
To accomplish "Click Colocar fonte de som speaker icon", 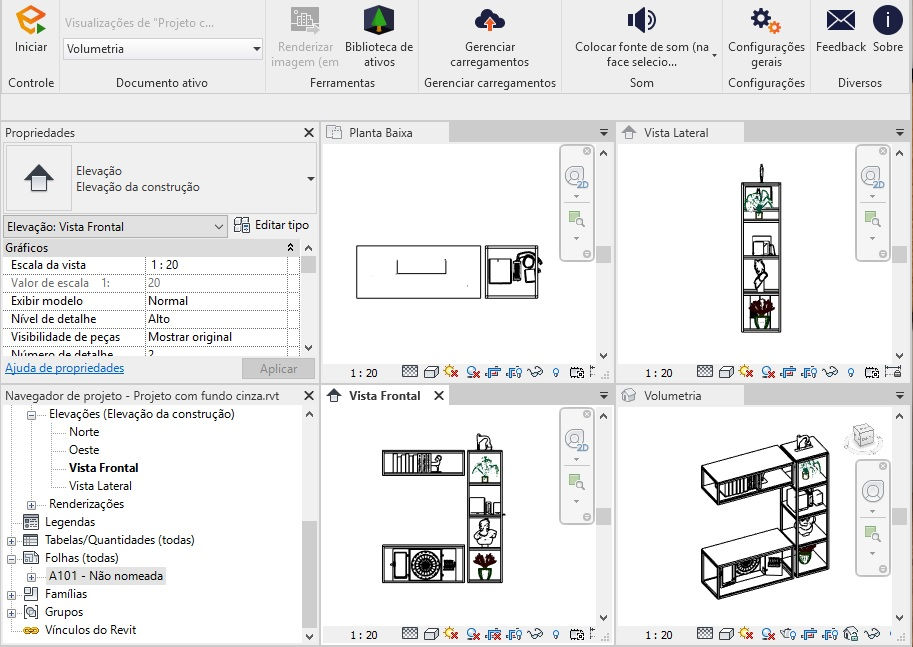I will pos(641,20).
